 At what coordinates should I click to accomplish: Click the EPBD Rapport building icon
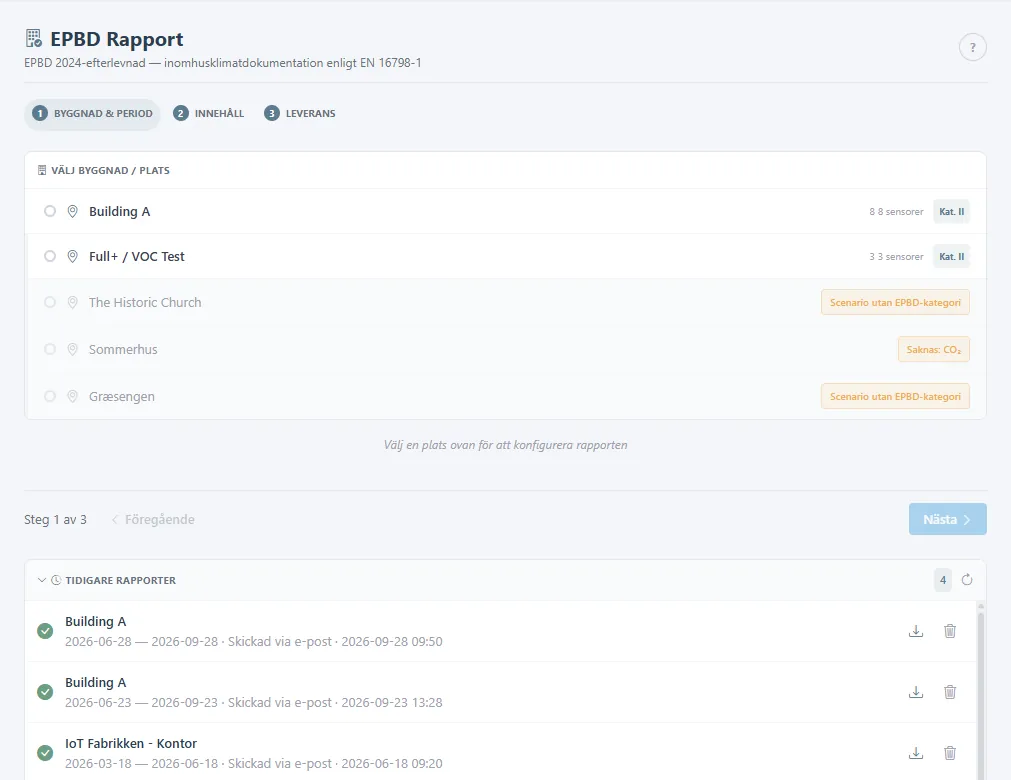tap(34, 38)
